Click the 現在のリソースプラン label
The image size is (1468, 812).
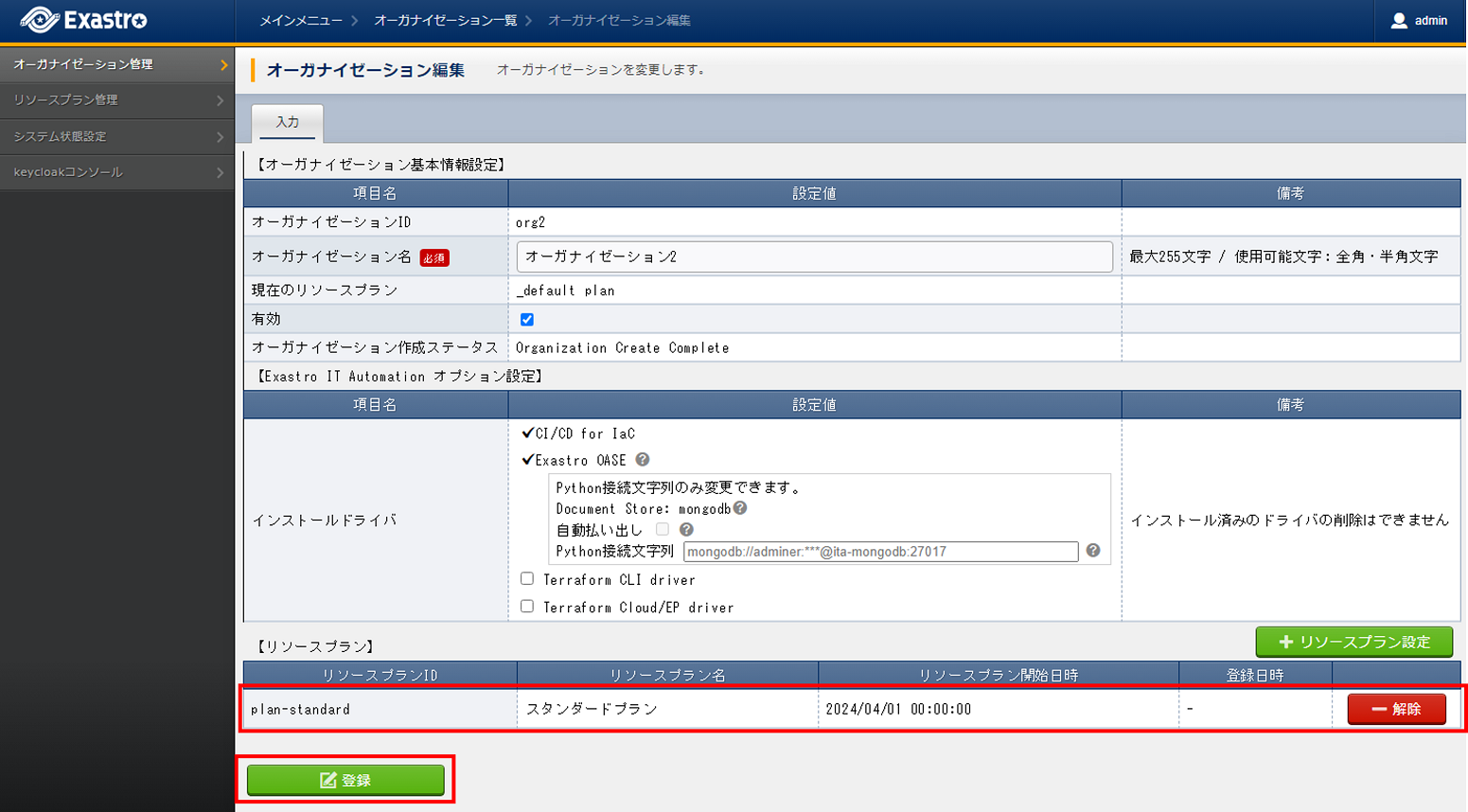point(324,290)
